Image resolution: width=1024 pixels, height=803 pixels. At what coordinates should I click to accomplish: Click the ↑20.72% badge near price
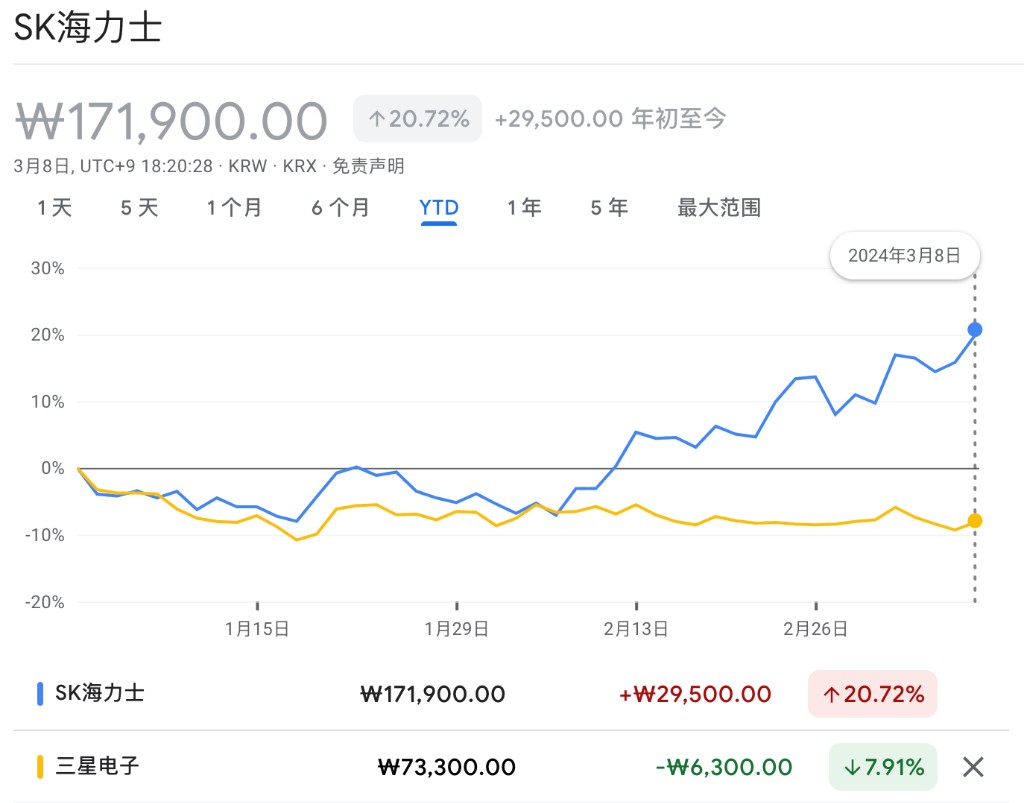click(417, 119)
